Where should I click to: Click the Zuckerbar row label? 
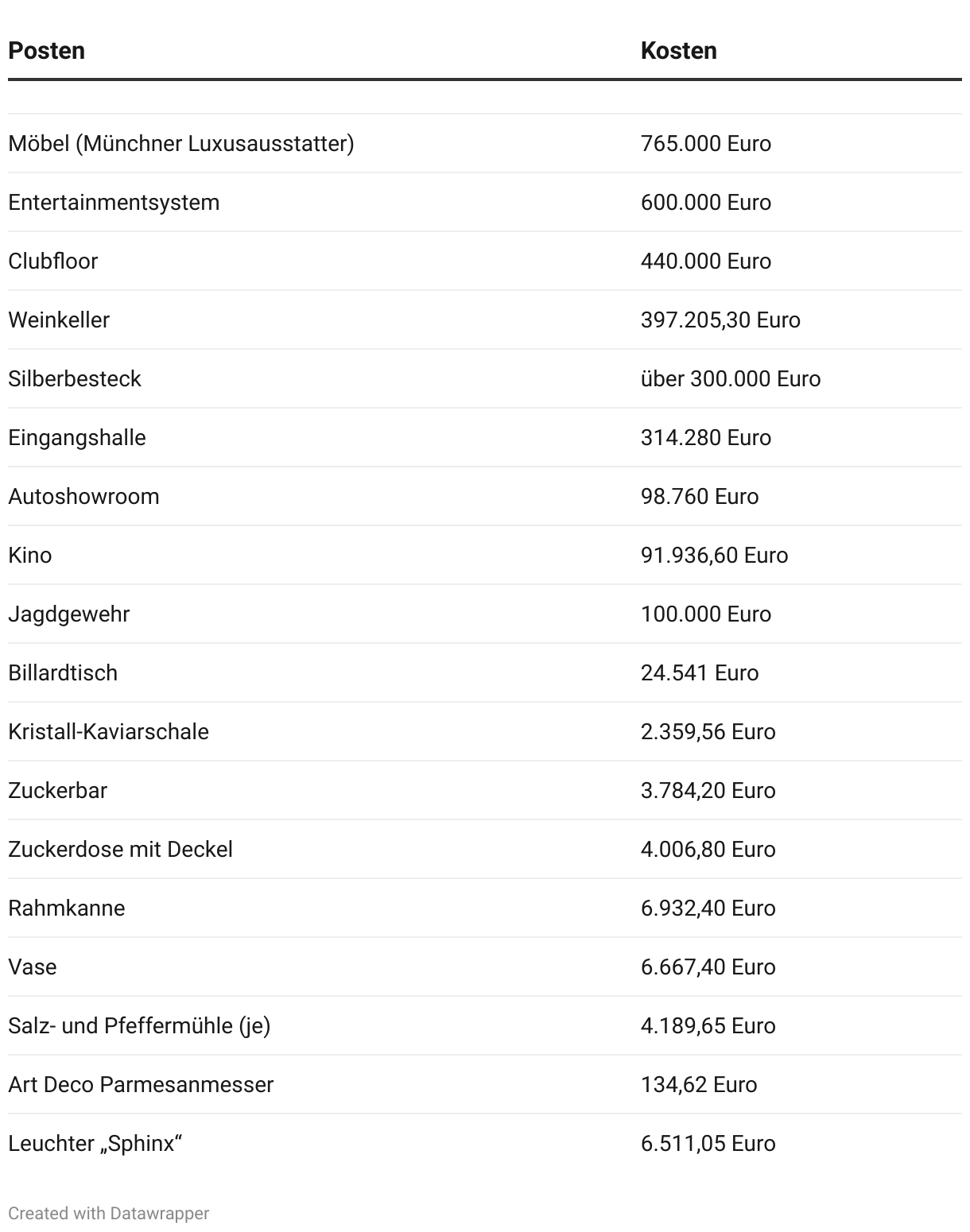pyautogui.click(x=58, y=791)
